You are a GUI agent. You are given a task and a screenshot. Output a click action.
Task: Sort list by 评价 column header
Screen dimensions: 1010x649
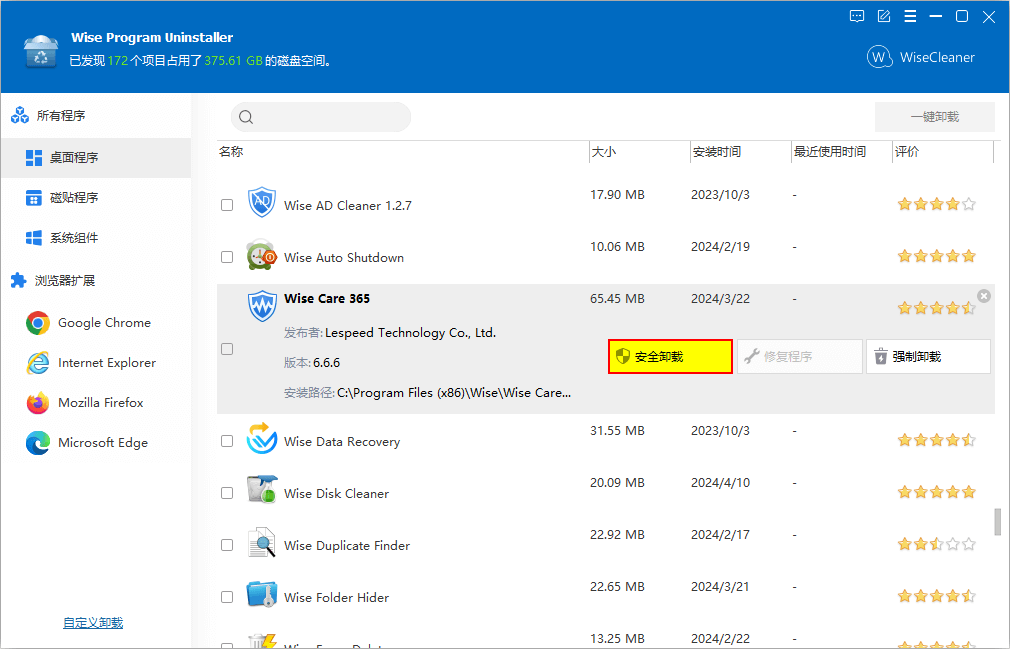(x=942, y=152)
